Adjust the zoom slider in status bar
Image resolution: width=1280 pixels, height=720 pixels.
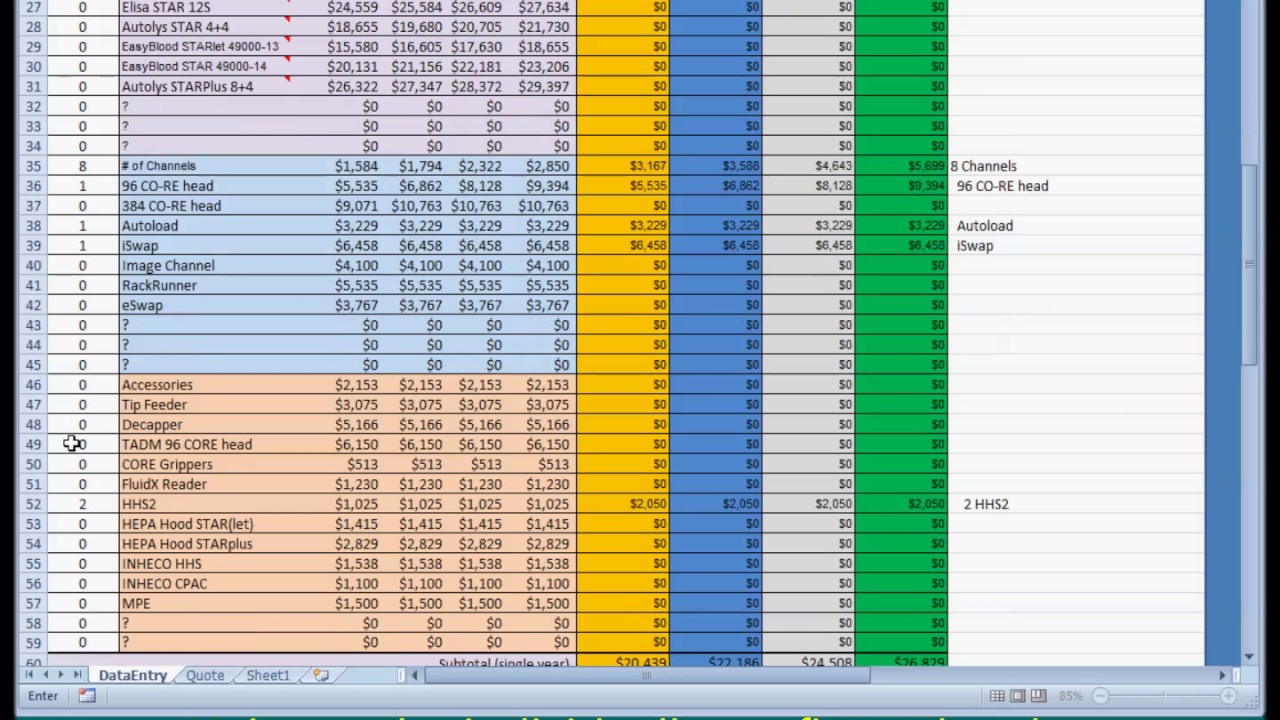coord(1167,696)
